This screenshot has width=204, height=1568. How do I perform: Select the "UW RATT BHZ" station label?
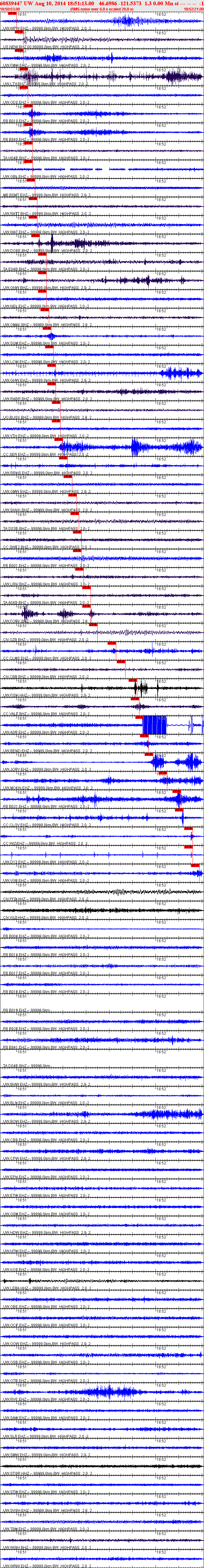16,214
